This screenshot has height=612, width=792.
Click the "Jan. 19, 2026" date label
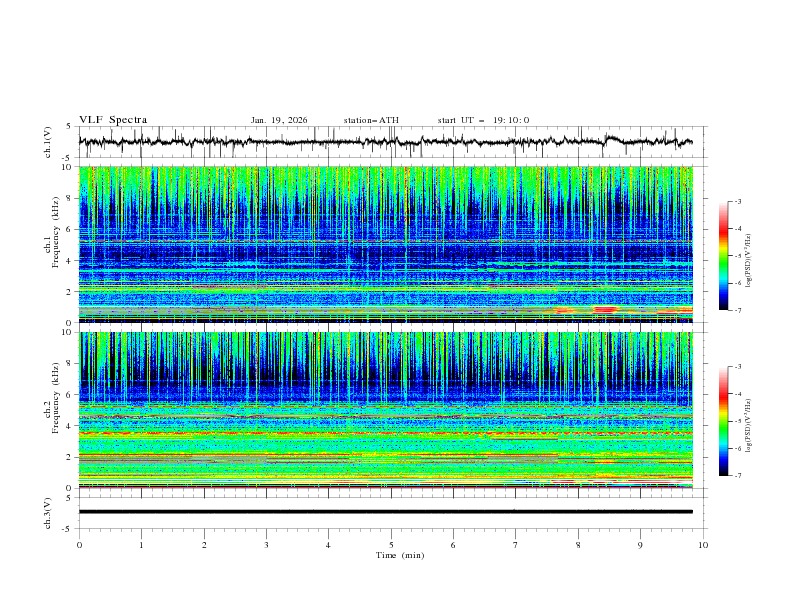point(279,120)
